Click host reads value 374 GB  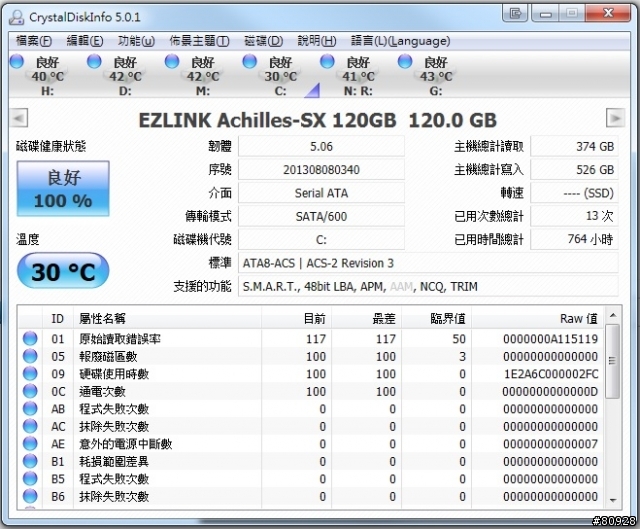pyautogui.click(x=574, y=146)
